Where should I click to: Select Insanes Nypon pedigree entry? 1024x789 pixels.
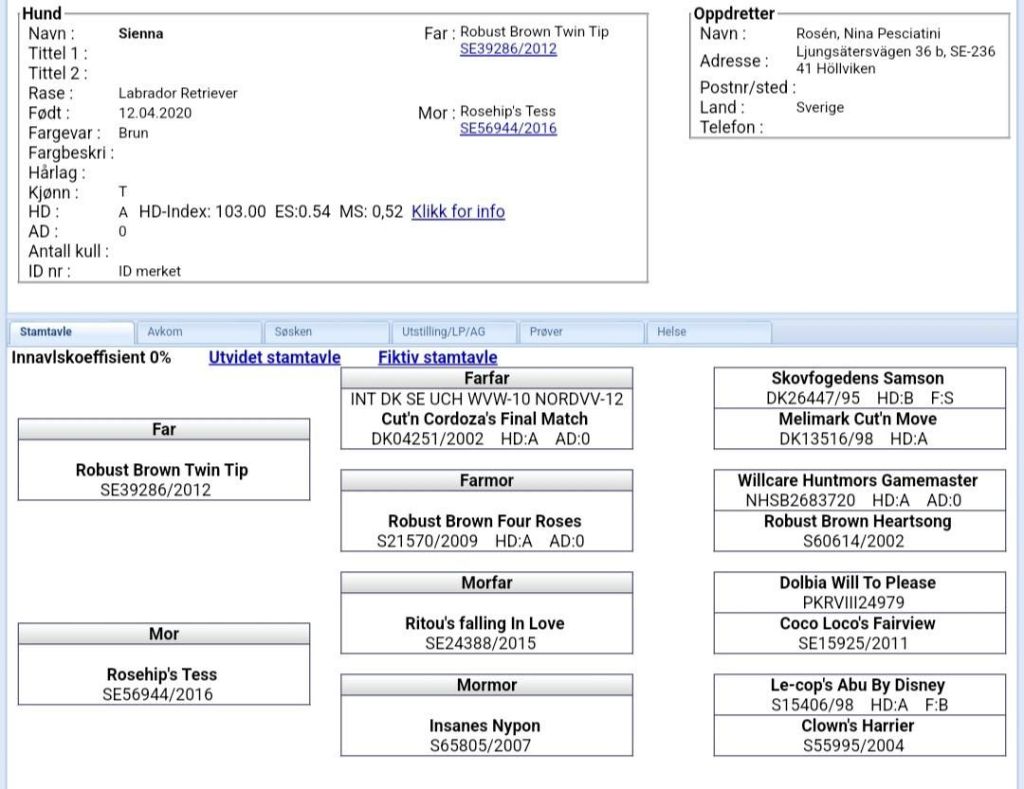(485, 726)
